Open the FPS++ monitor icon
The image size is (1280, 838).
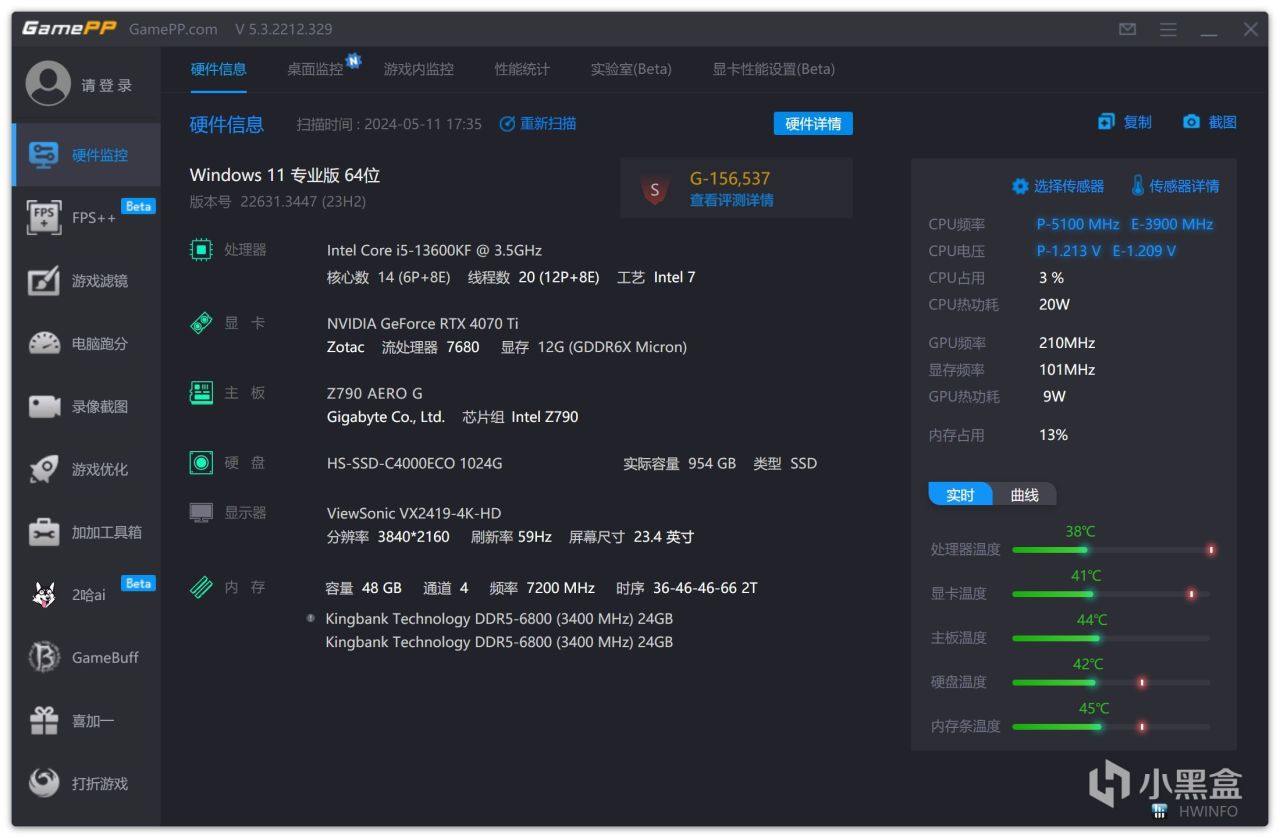click(44, 217)
